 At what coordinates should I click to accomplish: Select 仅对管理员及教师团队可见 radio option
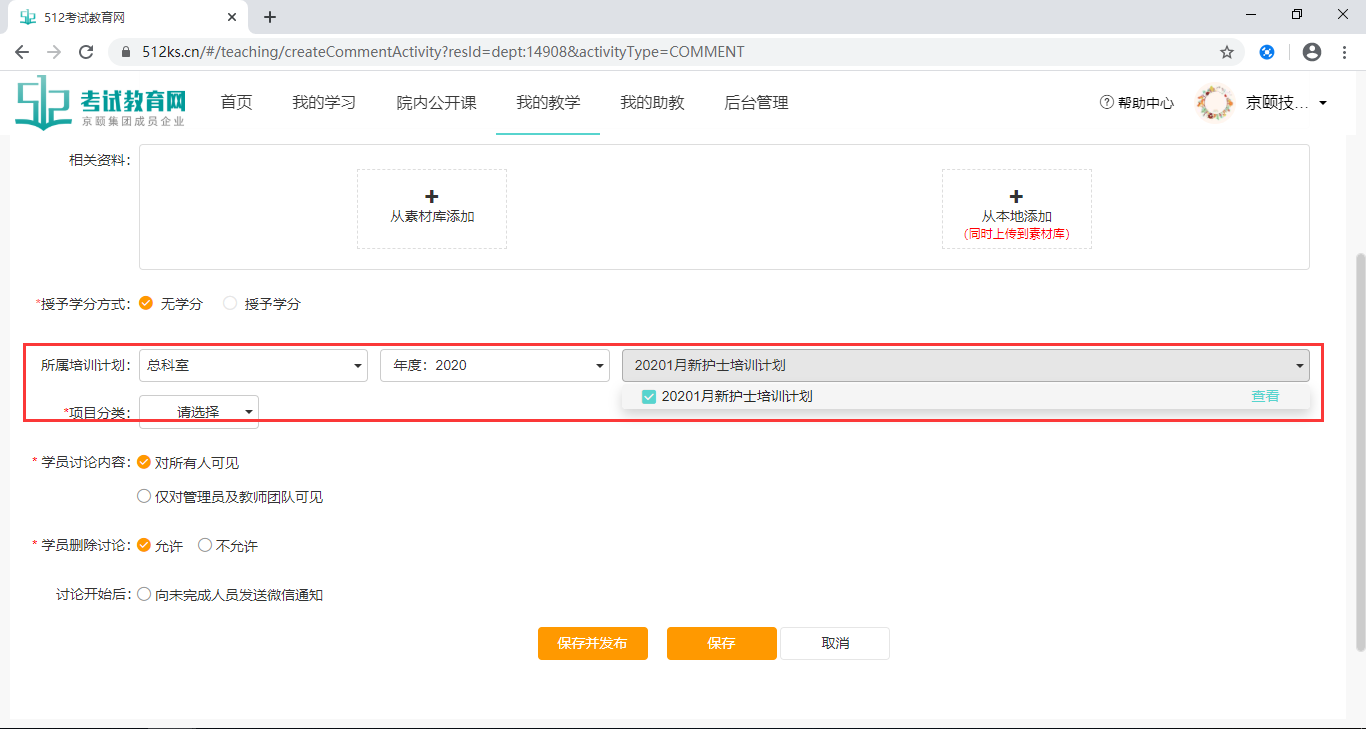(x=144, y=496)
